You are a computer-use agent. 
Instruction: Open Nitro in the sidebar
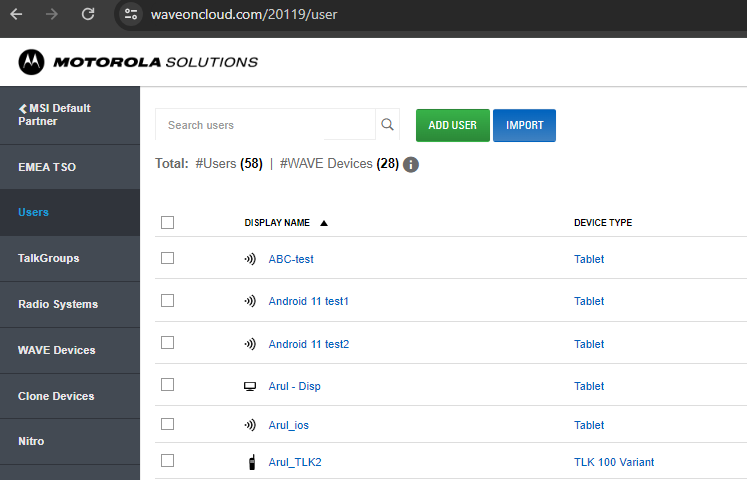(x=70, y=441)
